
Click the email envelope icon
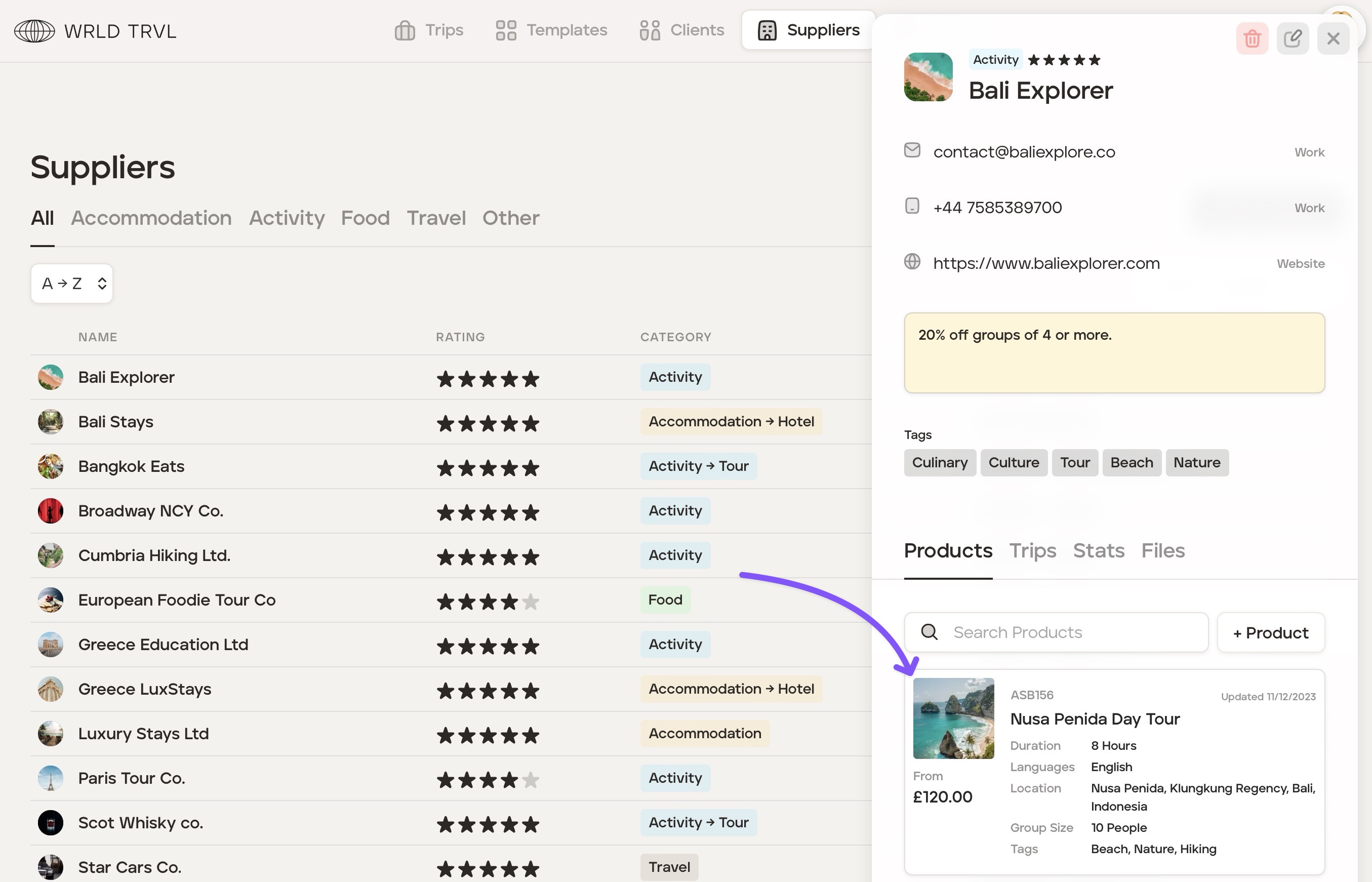(x=912, y=150)
